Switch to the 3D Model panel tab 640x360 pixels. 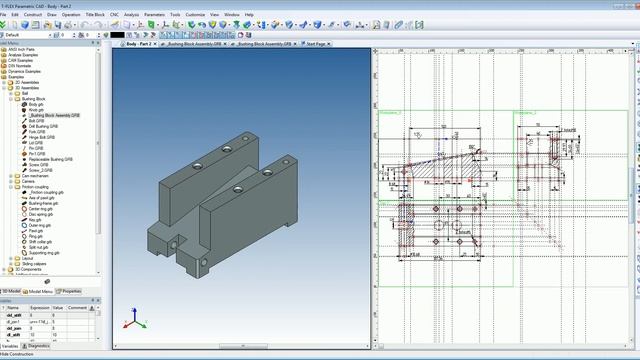point(11,291)
